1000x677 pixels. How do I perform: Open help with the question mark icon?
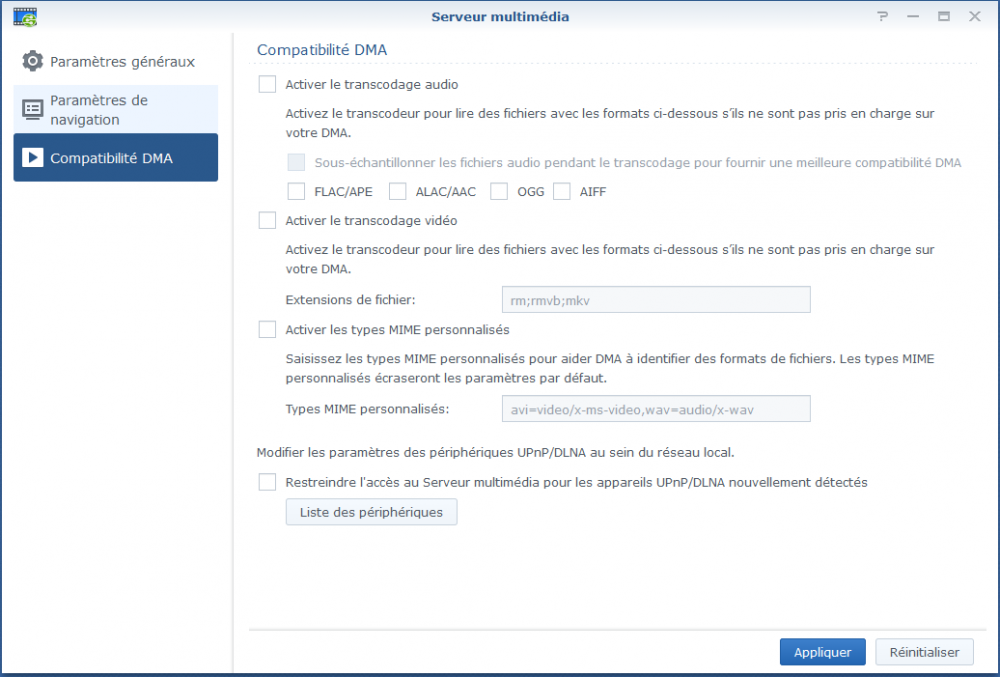pyautogui.click(x=882, y=16)
